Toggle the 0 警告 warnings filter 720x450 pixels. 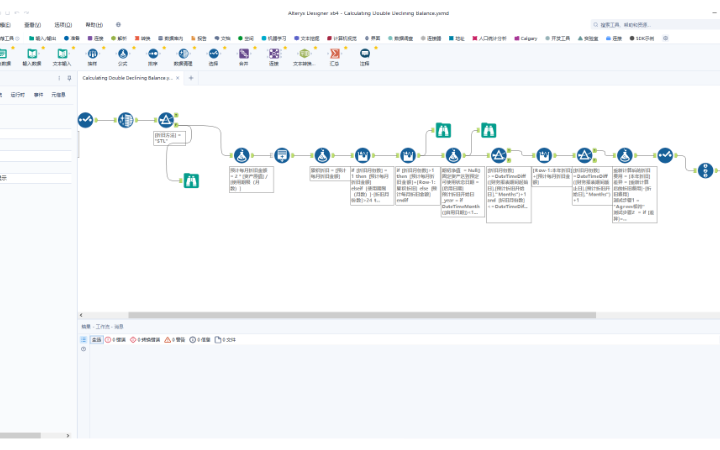coord(174,340)
